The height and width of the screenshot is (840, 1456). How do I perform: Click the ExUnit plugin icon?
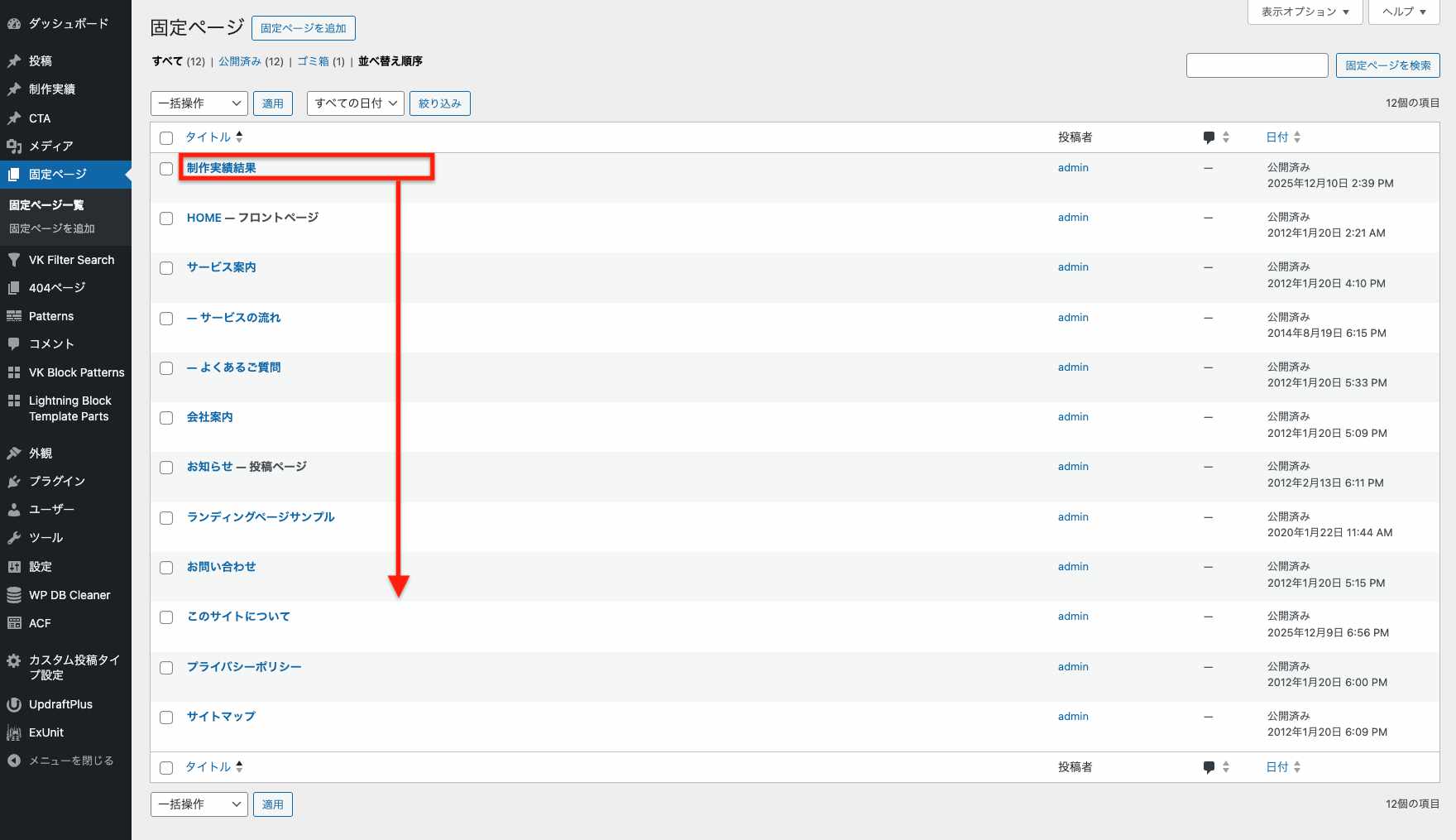pos(17,732)
